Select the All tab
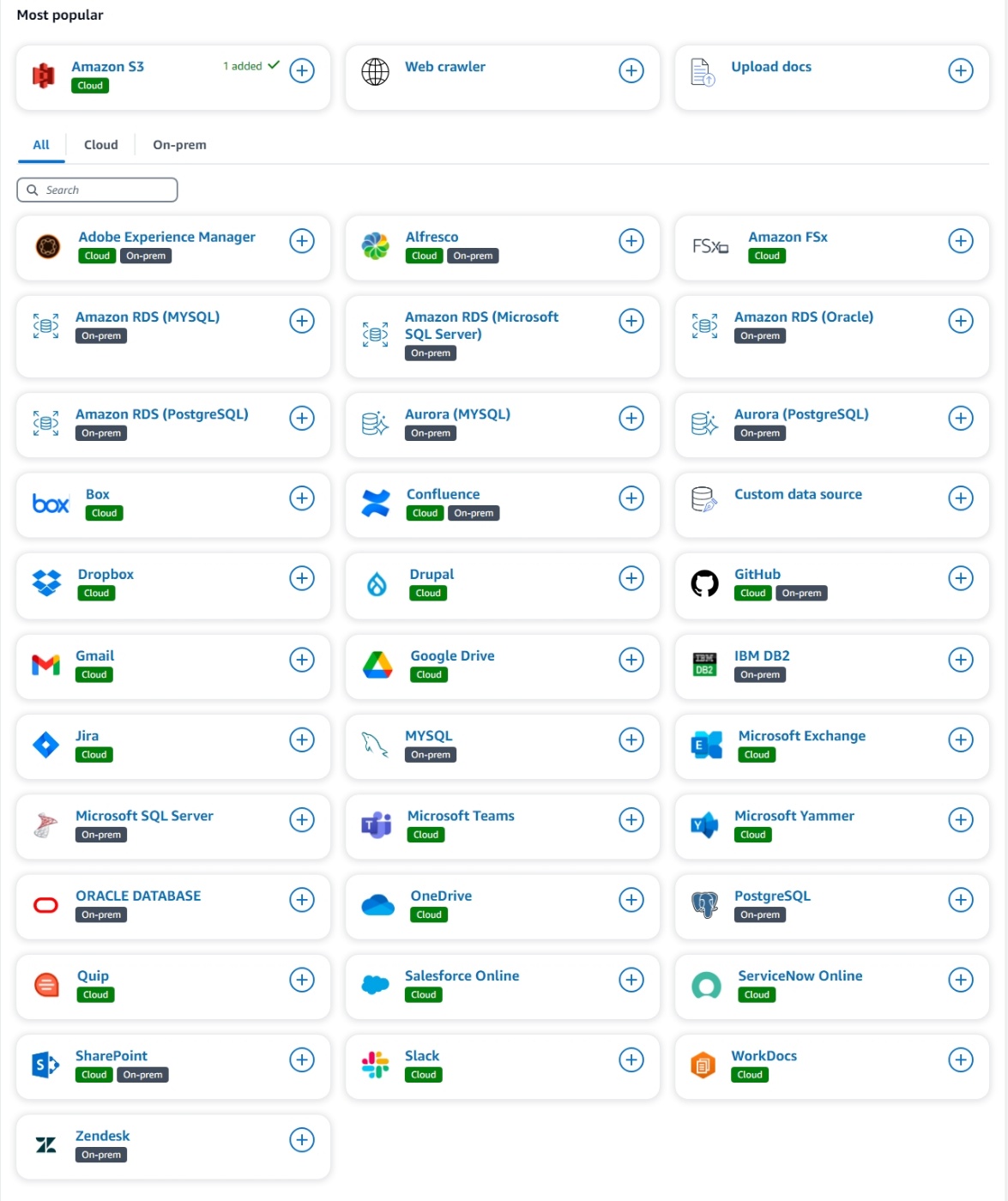Viewport: 1008px width, 1201px height. coord(41,145)
